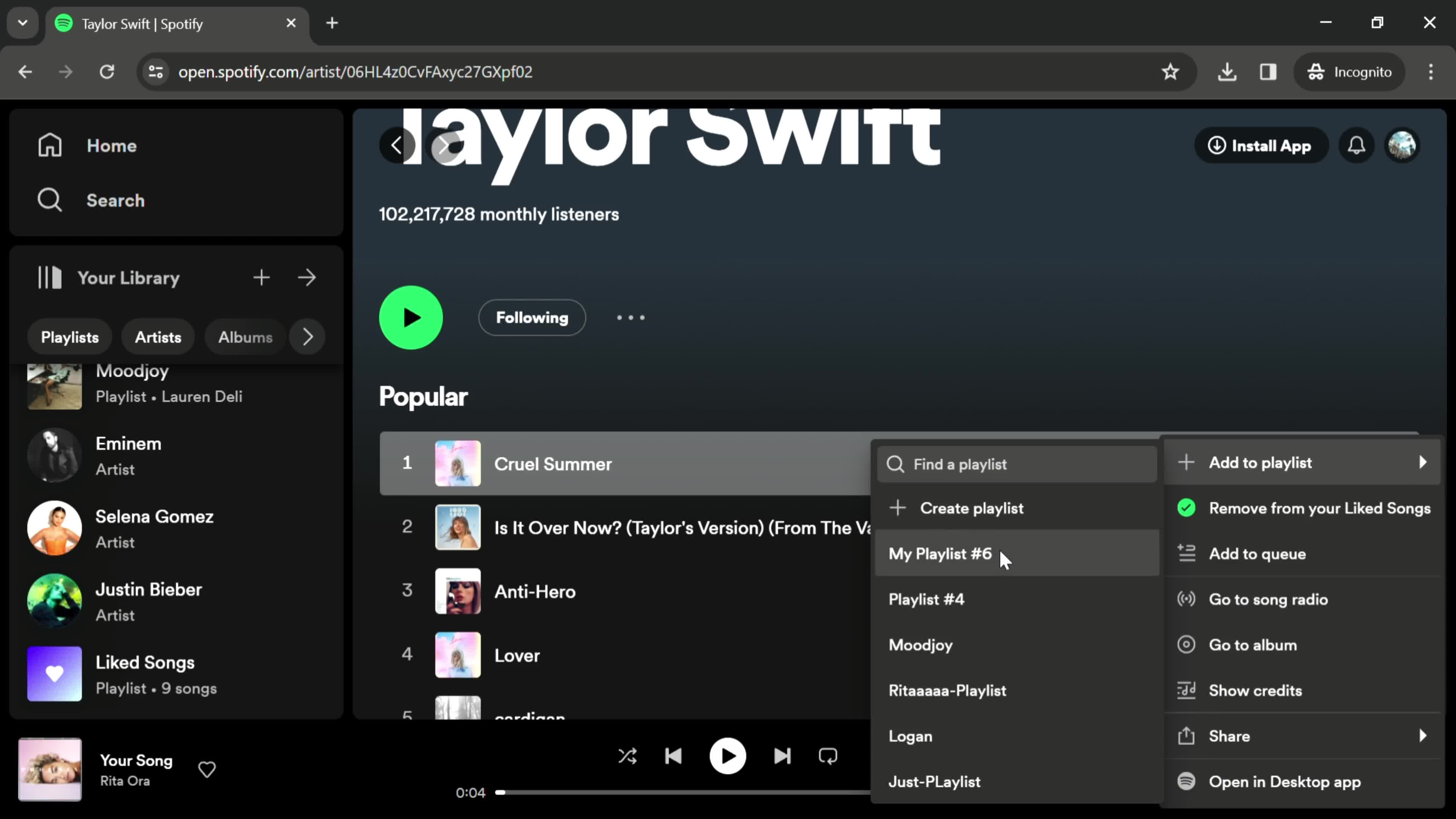Open Search in the sidebar

[91, 200]
